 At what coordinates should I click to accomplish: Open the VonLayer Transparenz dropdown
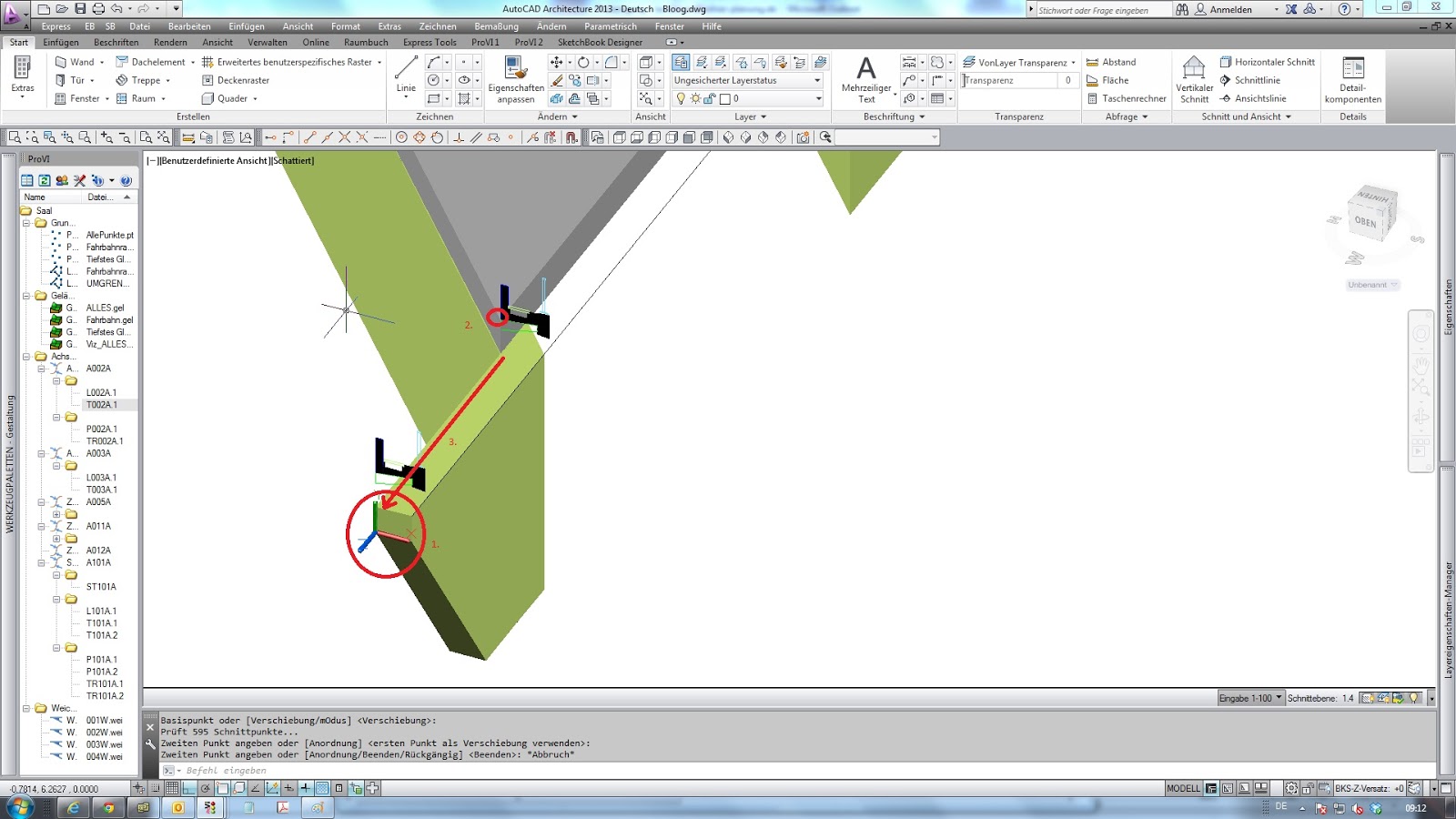[1073, 63]
